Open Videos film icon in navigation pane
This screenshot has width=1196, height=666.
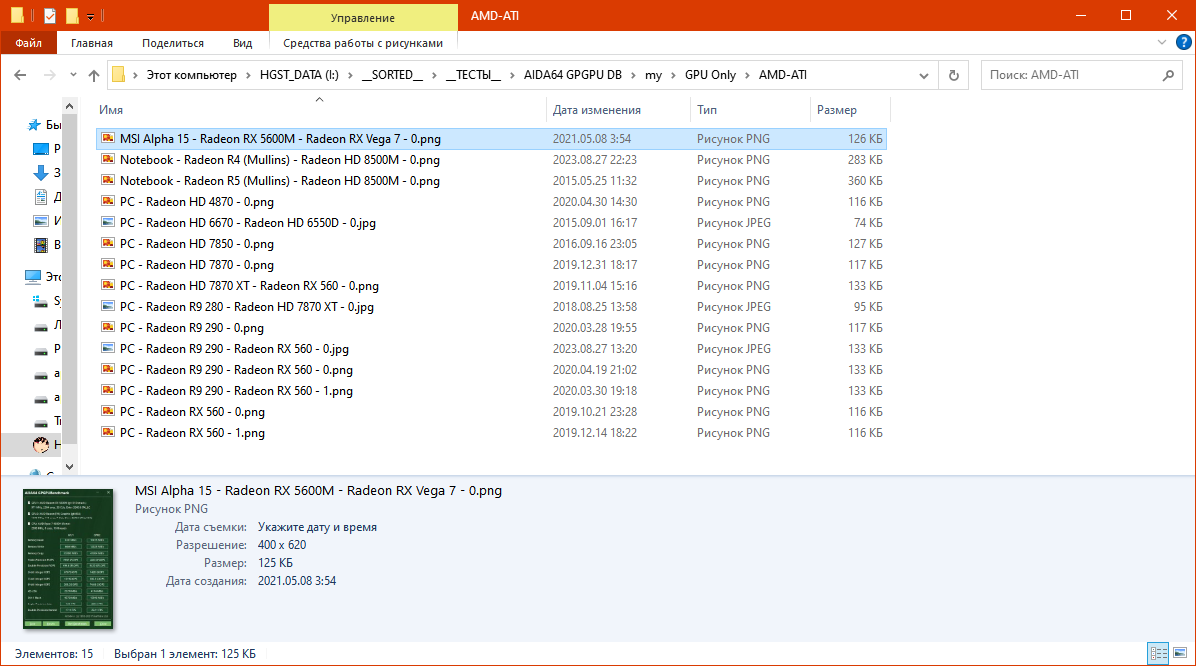[x=41, y=245]
